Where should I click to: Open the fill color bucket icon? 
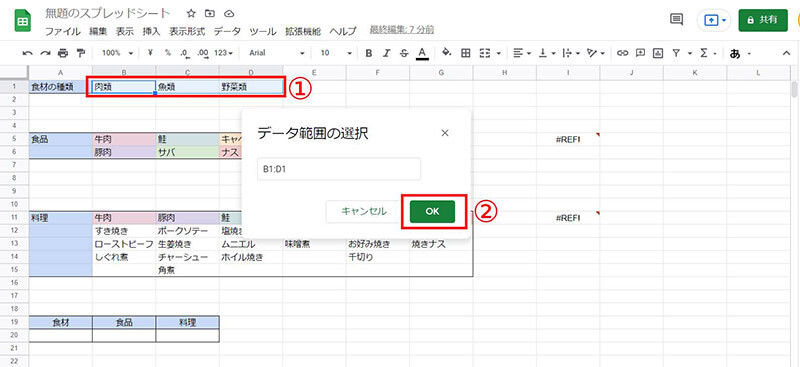[x=447, y=53]
